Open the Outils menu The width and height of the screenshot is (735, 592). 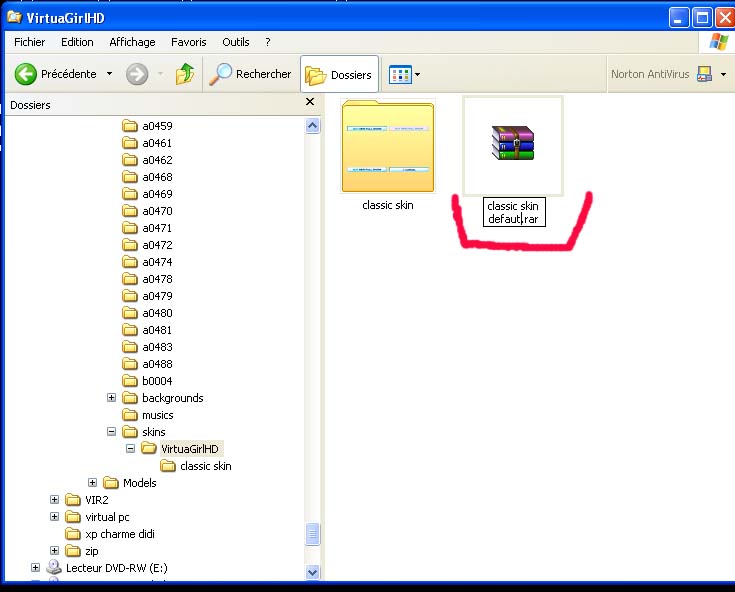coord(236,42)
